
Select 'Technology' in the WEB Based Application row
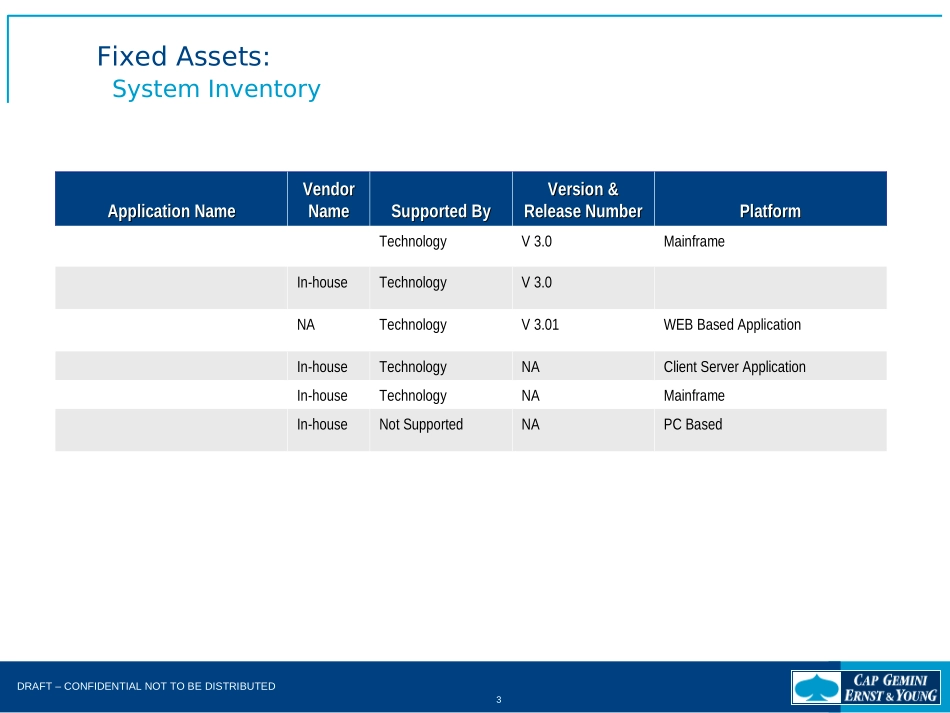[413, 325]
